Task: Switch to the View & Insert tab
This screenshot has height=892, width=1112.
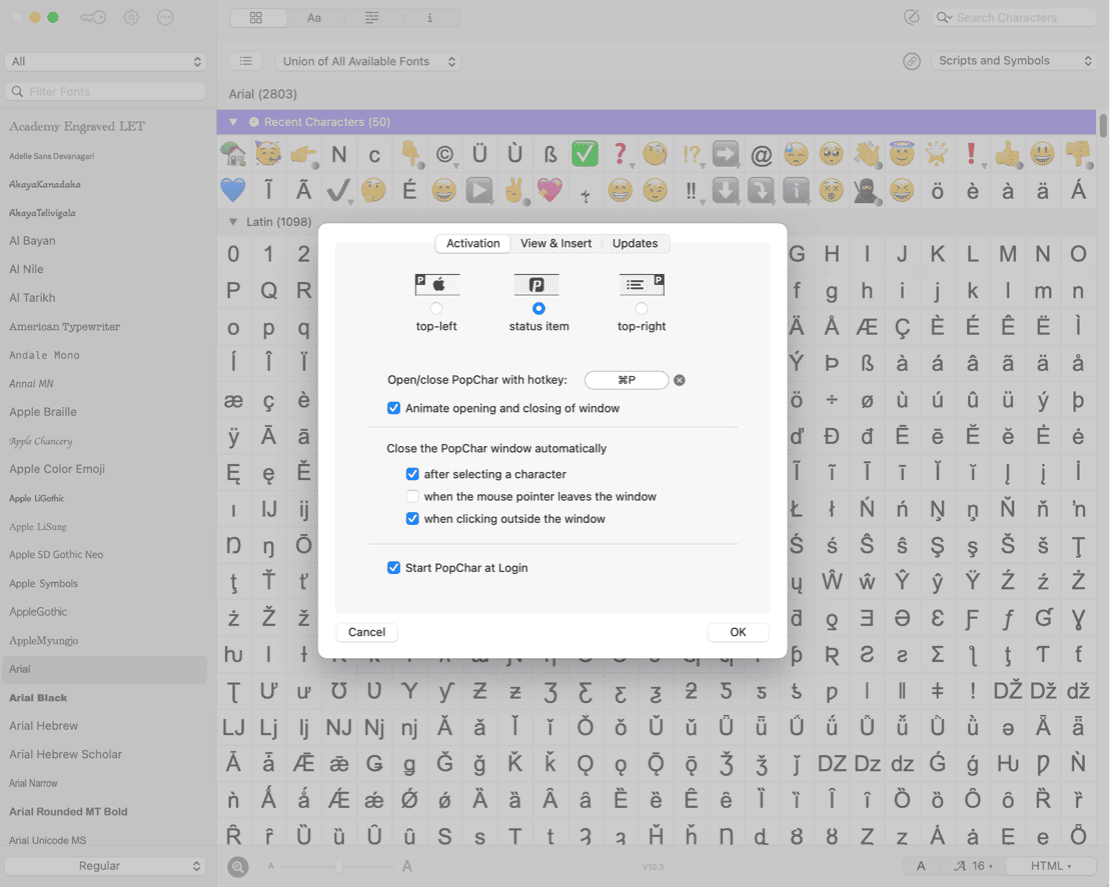Action: pos(556,243)
